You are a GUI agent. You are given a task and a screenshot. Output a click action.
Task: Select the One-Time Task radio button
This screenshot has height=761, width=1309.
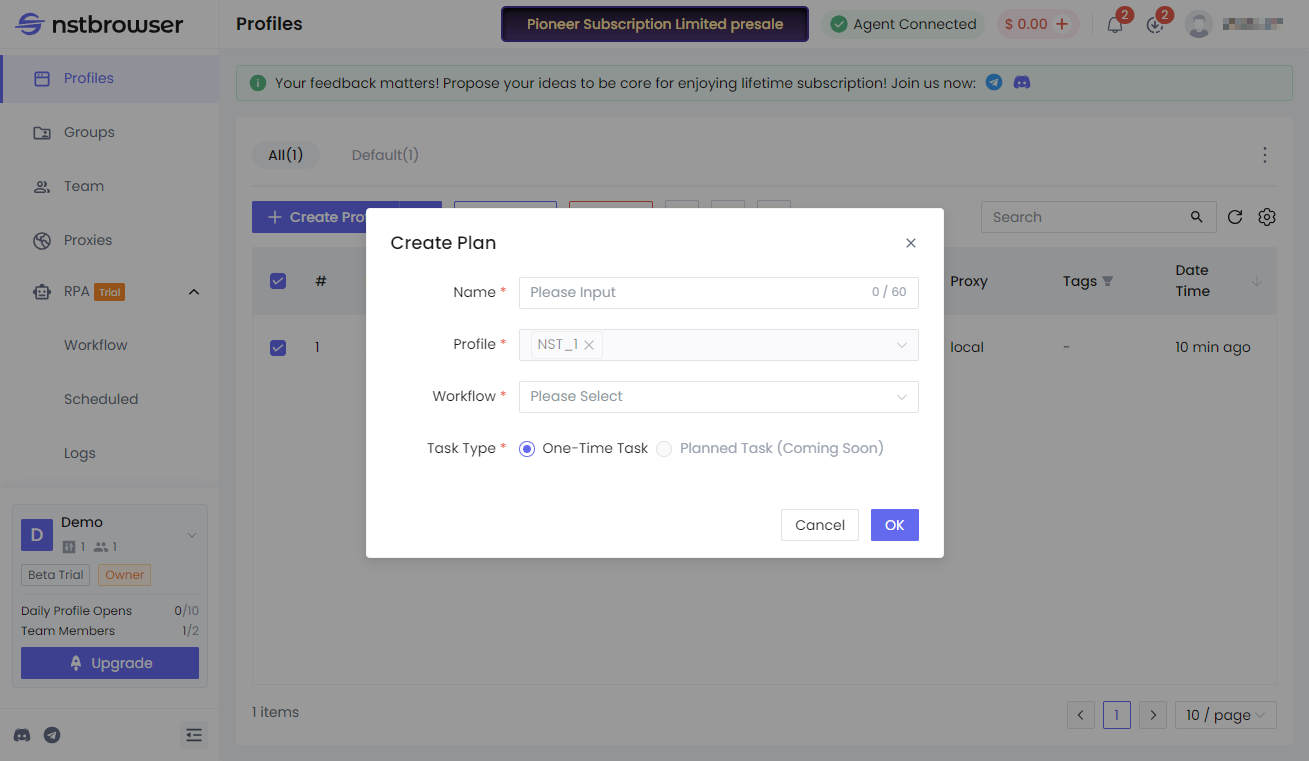pos(527,448)
